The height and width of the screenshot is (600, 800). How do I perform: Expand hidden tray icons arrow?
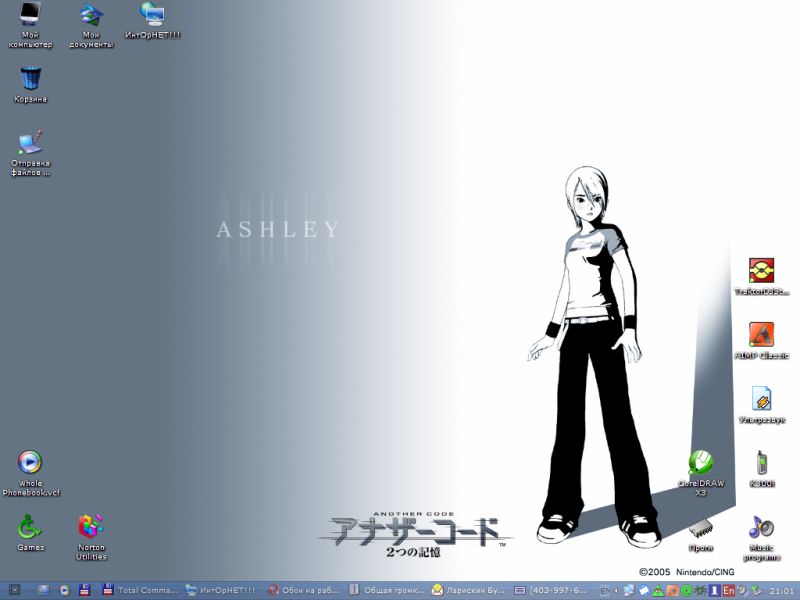click(616, 590)
